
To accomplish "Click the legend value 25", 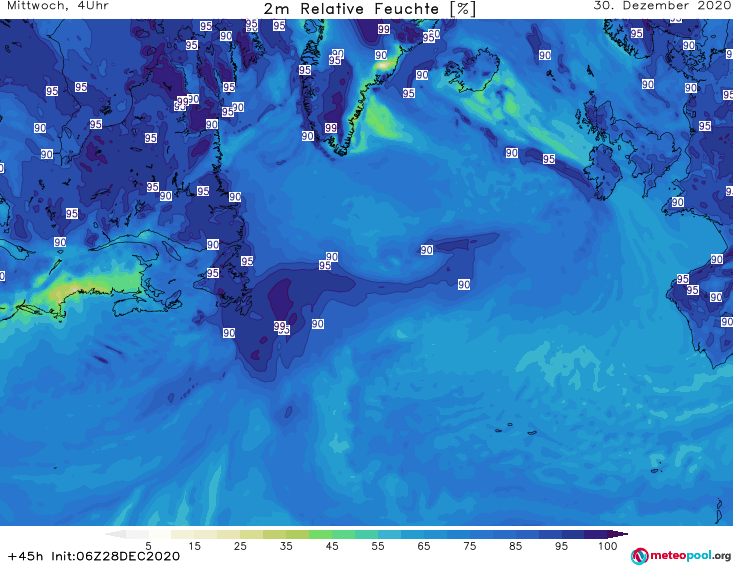I will [x=240, y=546].
